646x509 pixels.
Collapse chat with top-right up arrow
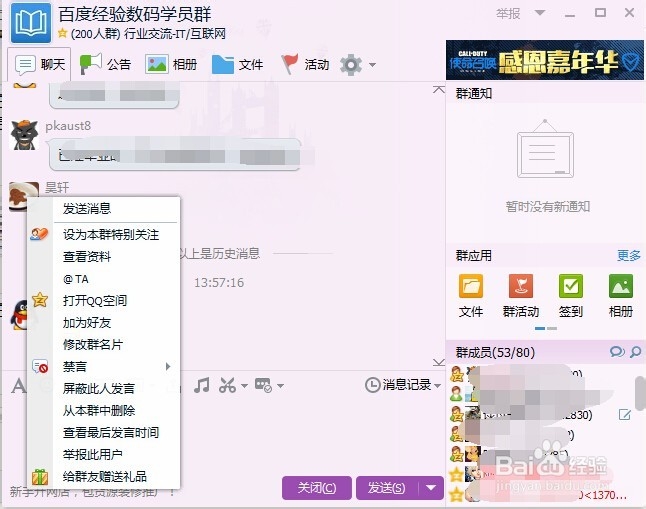click(439, 89)
